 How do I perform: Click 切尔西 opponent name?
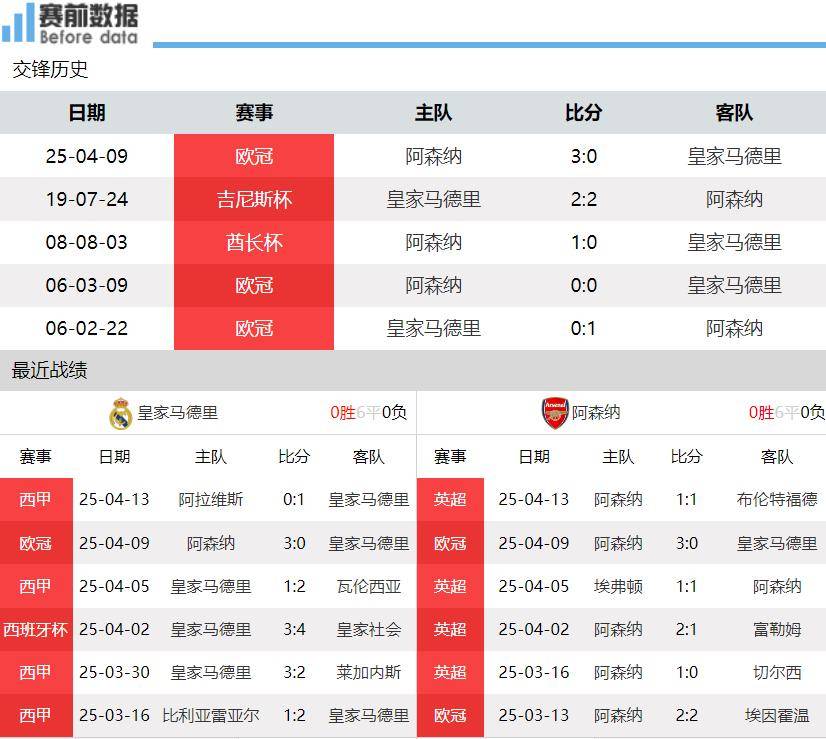pos(777,673)
